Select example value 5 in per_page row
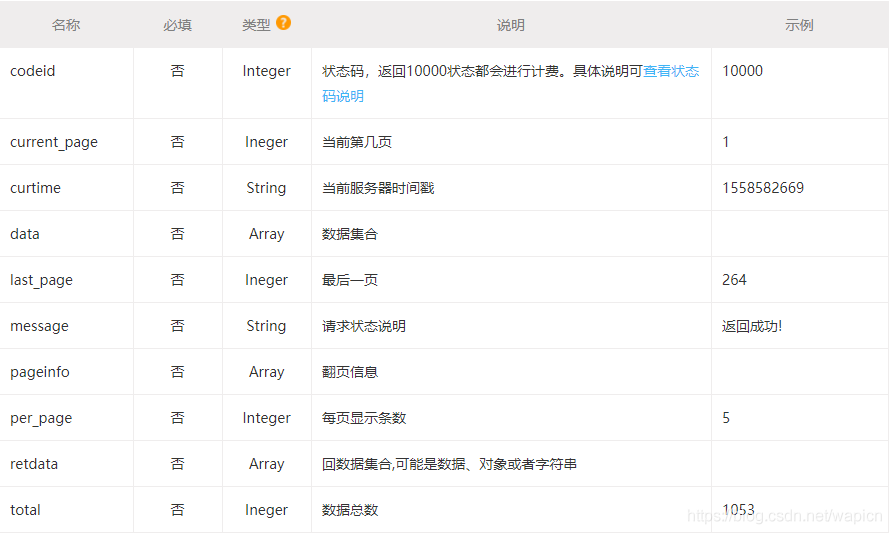This screenshot has width=891, height=534. click(726, 418)
